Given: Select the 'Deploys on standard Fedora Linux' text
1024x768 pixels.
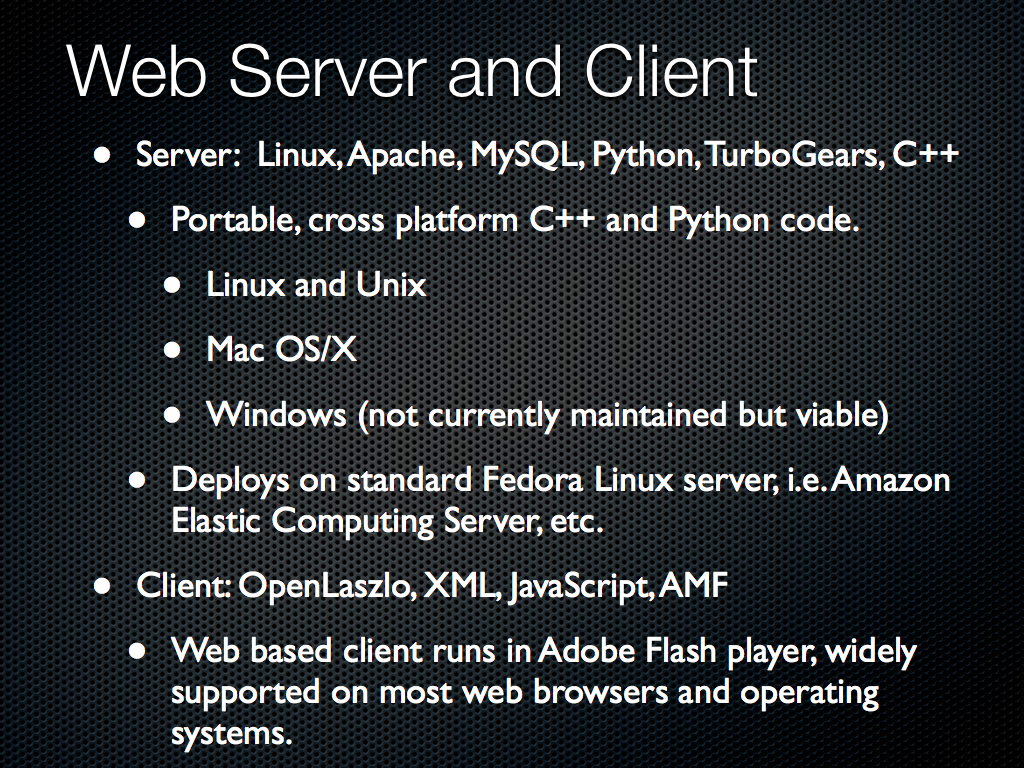Looking at the screenshot, I should [x=560, y=481].
